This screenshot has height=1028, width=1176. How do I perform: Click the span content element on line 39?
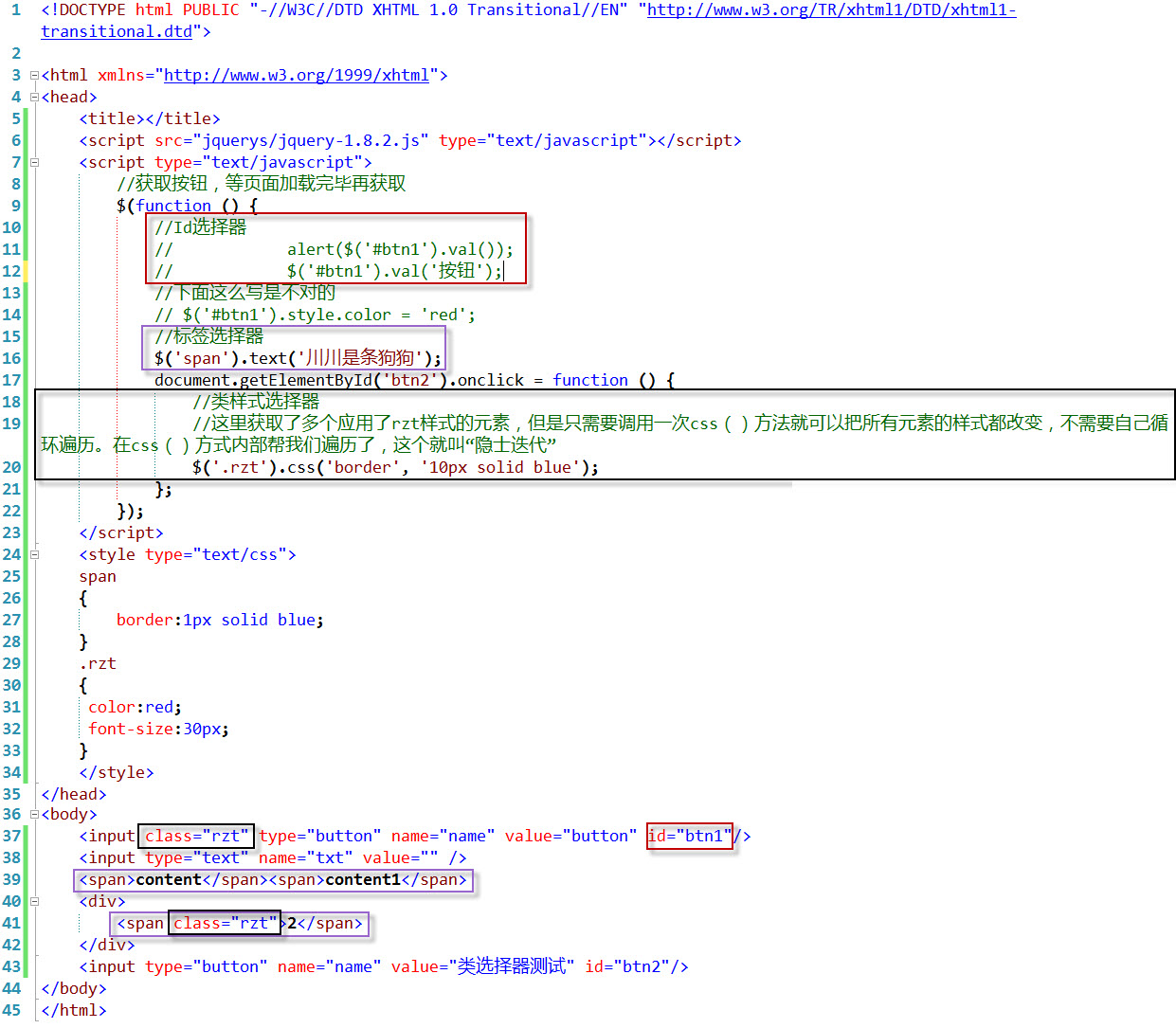[x=168, y=879]
